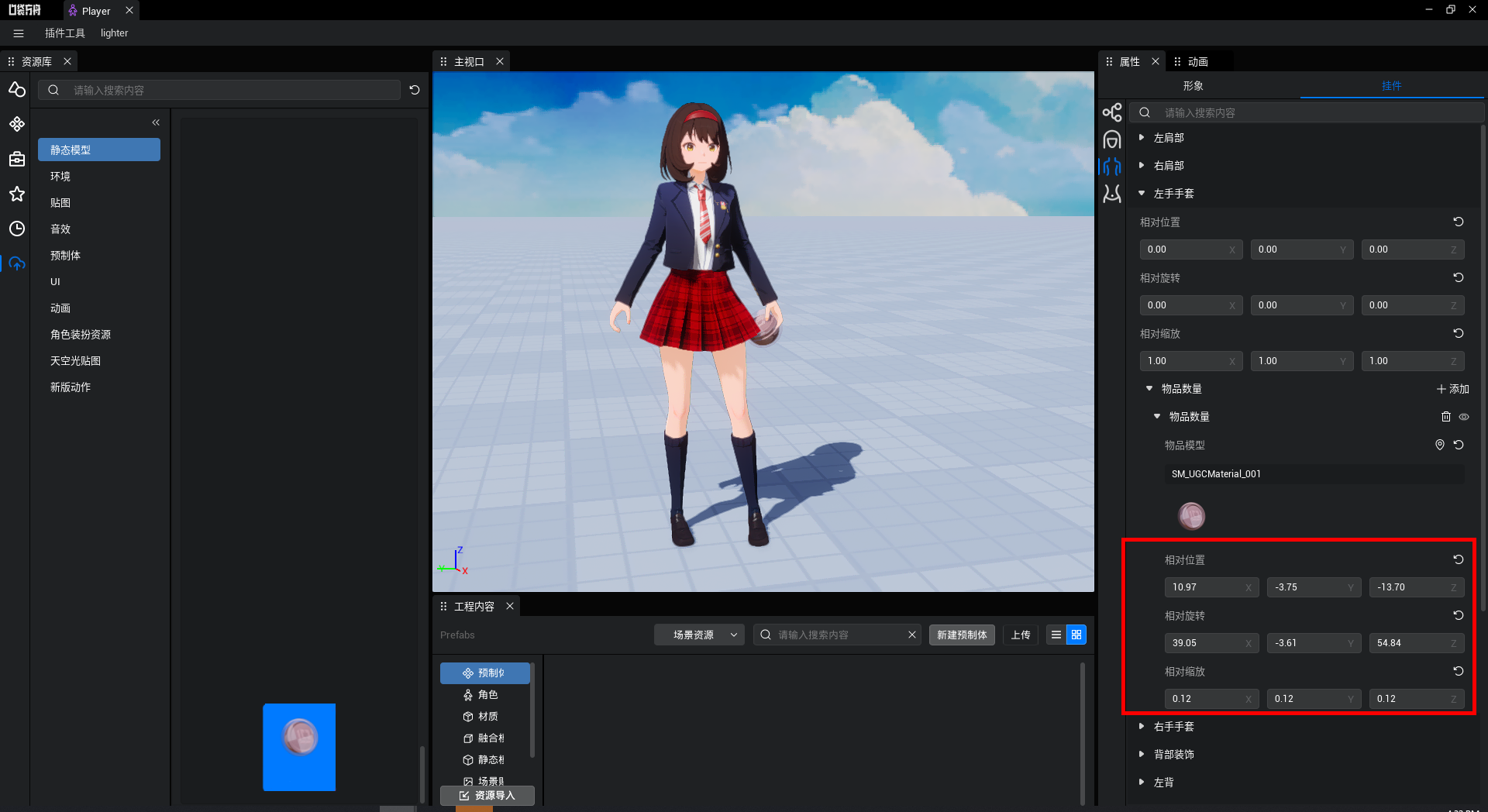Viewport: 1488px width, 812px height.
Task: Select the 静态模型 category
Action: pyautogui.click(x=99, y=150)
